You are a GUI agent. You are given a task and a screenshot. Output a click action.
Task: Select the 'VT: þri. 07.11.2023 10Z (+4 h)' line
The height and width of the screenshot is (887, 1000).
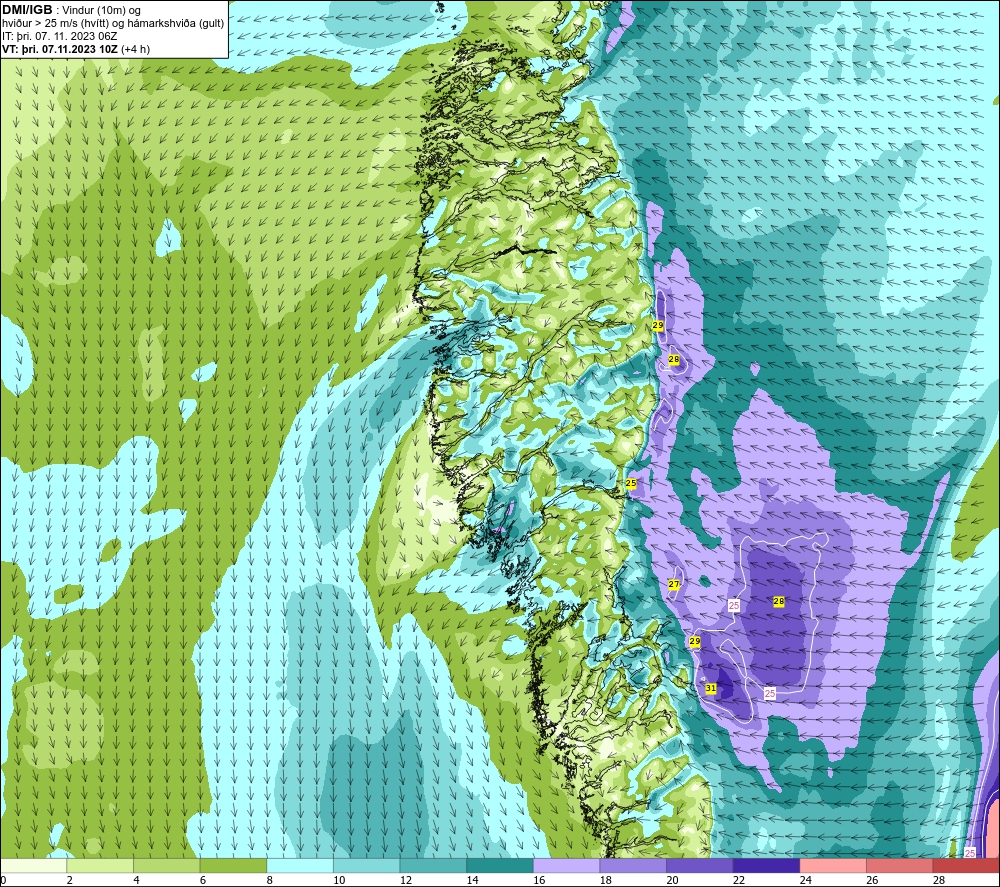(x=76, y=49)
